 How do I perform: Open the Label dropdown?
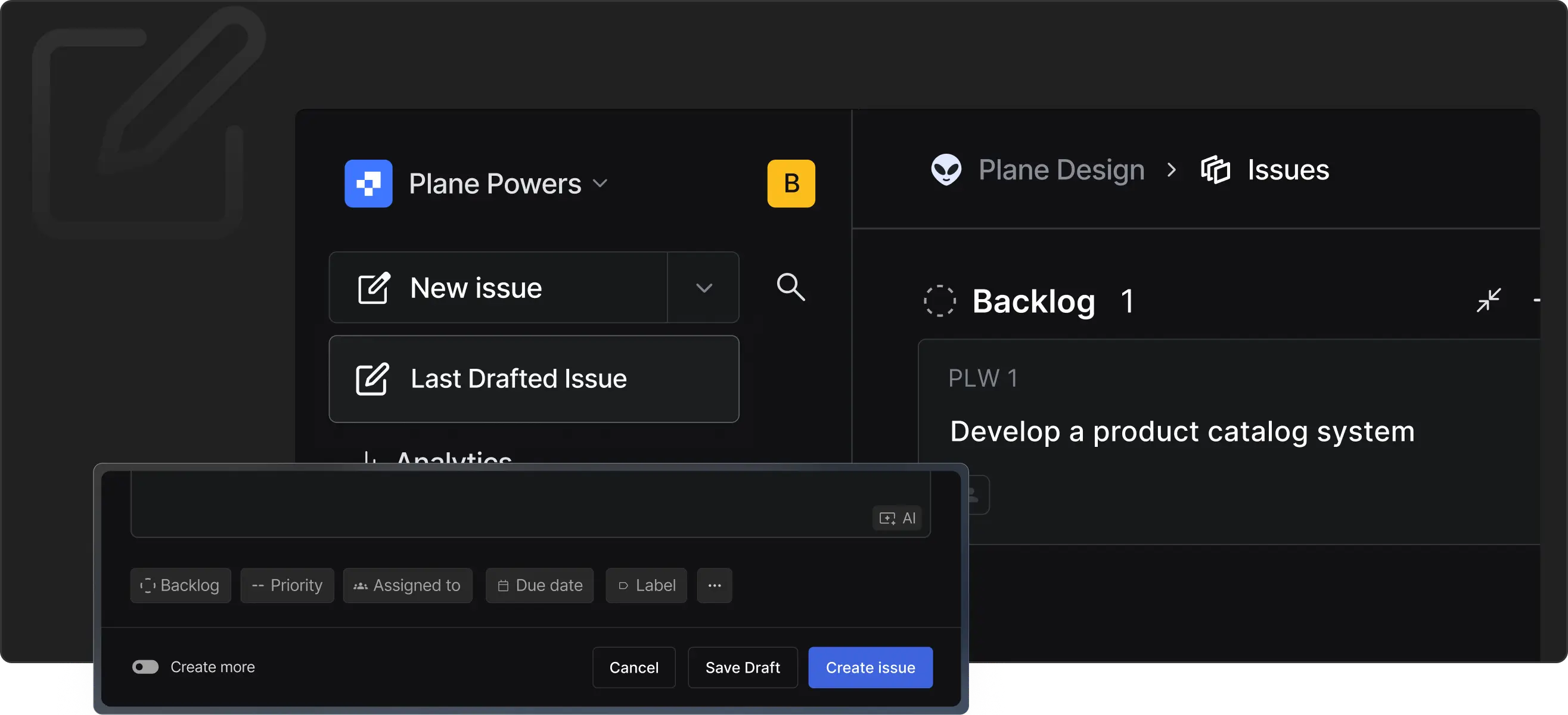pyautogui.click(x=646, y=585)
